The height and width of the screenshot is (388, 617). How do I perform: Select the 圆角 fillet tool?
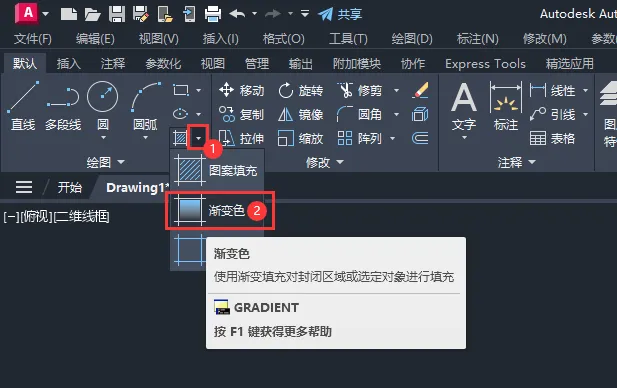pyautogui.click(x=360, y=115)
